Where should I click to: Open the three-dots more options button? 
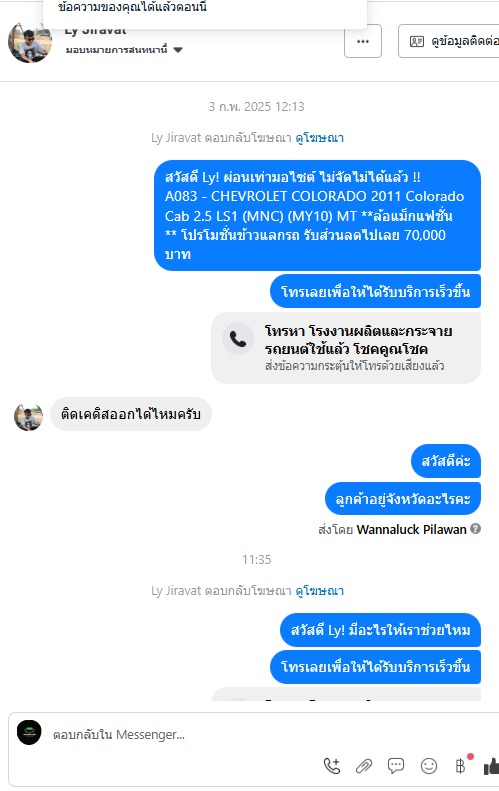[363, 41]
